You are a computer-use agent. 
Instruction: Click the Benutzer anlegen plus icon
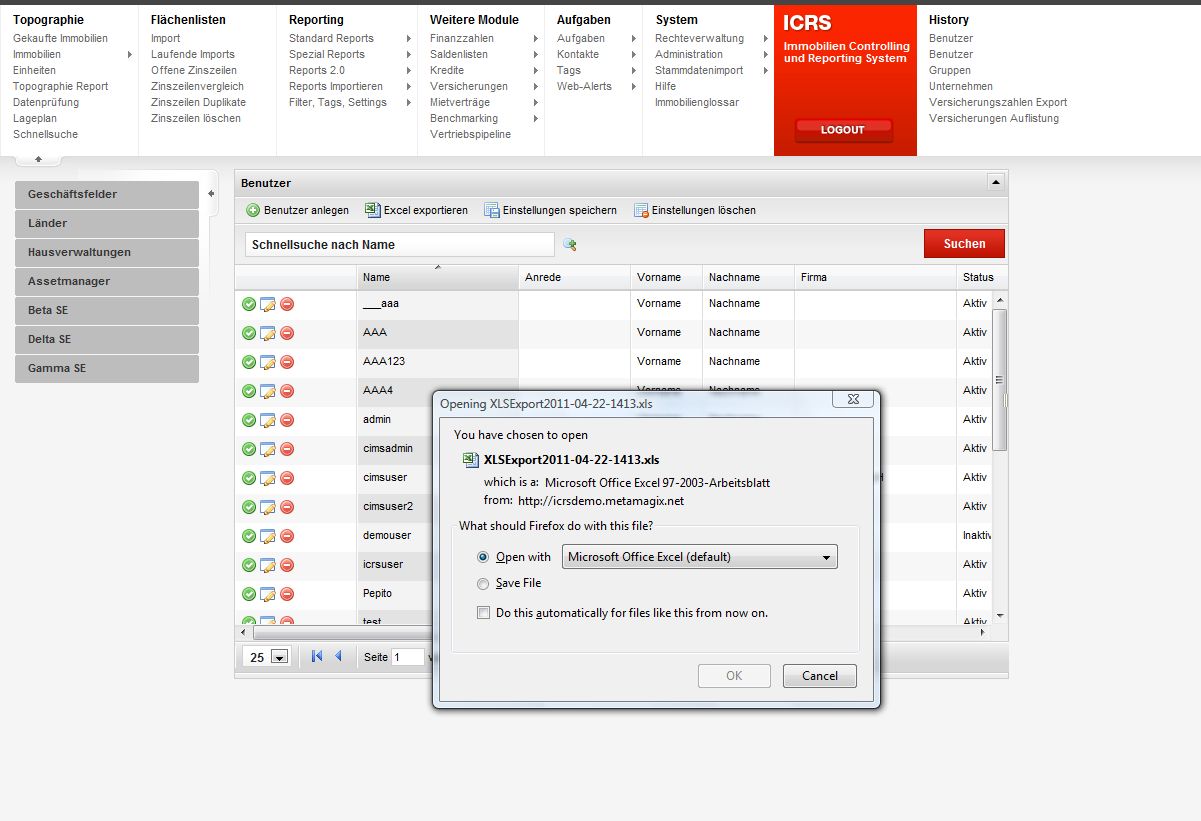click(253, 210)
